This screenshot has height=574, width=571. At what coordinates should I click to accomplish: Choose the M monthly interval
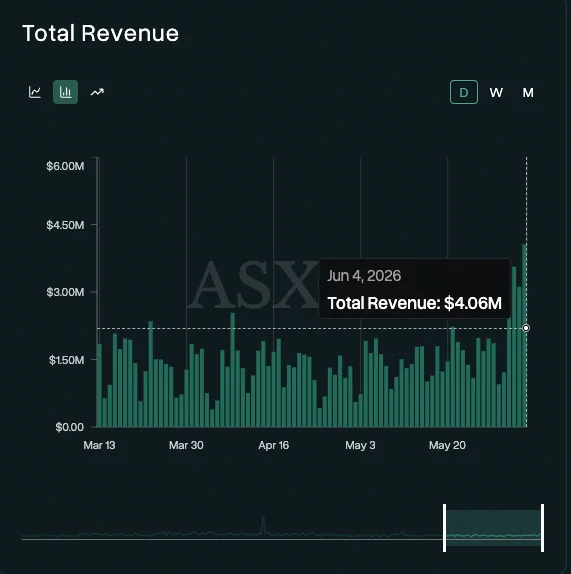[x=528, y=92]
